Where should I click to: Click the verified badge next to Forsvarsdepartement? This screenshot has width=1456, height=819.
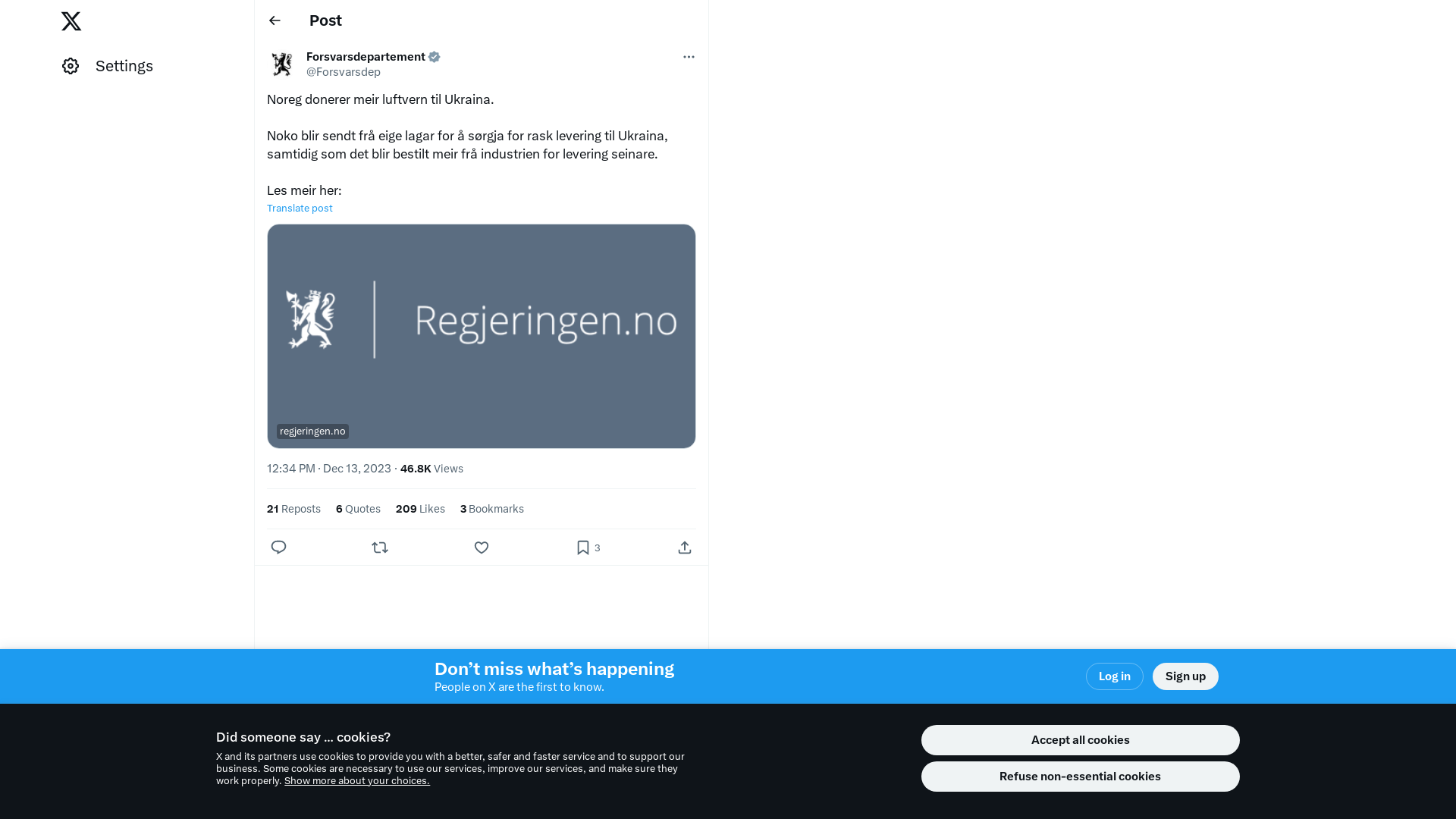(435, 57)
